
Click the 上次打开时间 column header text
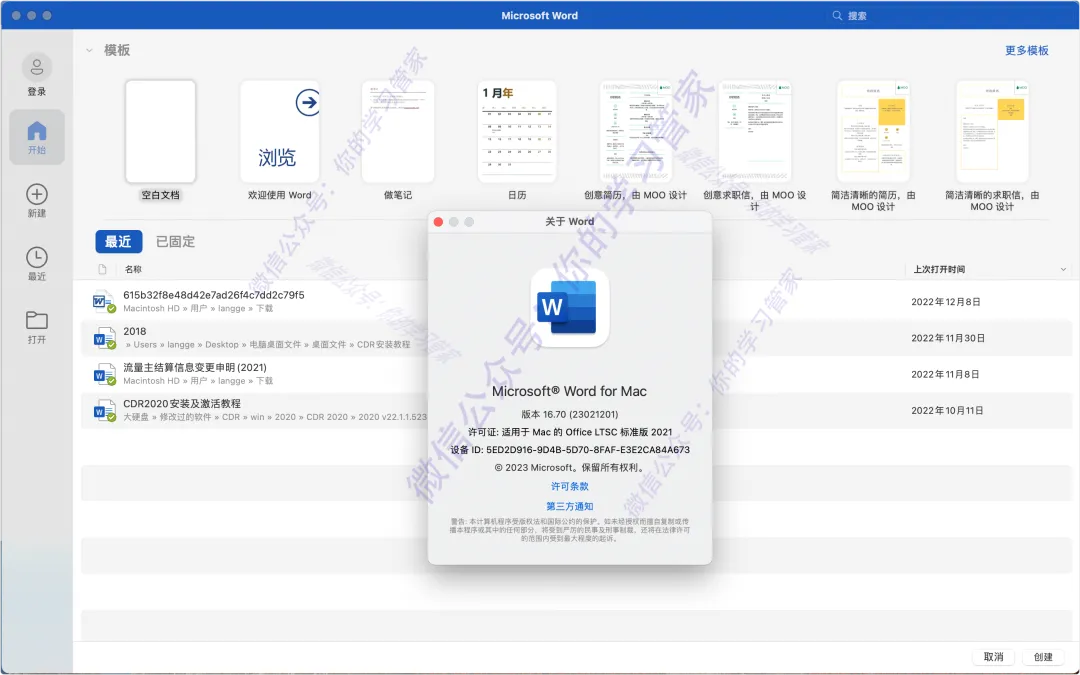939,269
